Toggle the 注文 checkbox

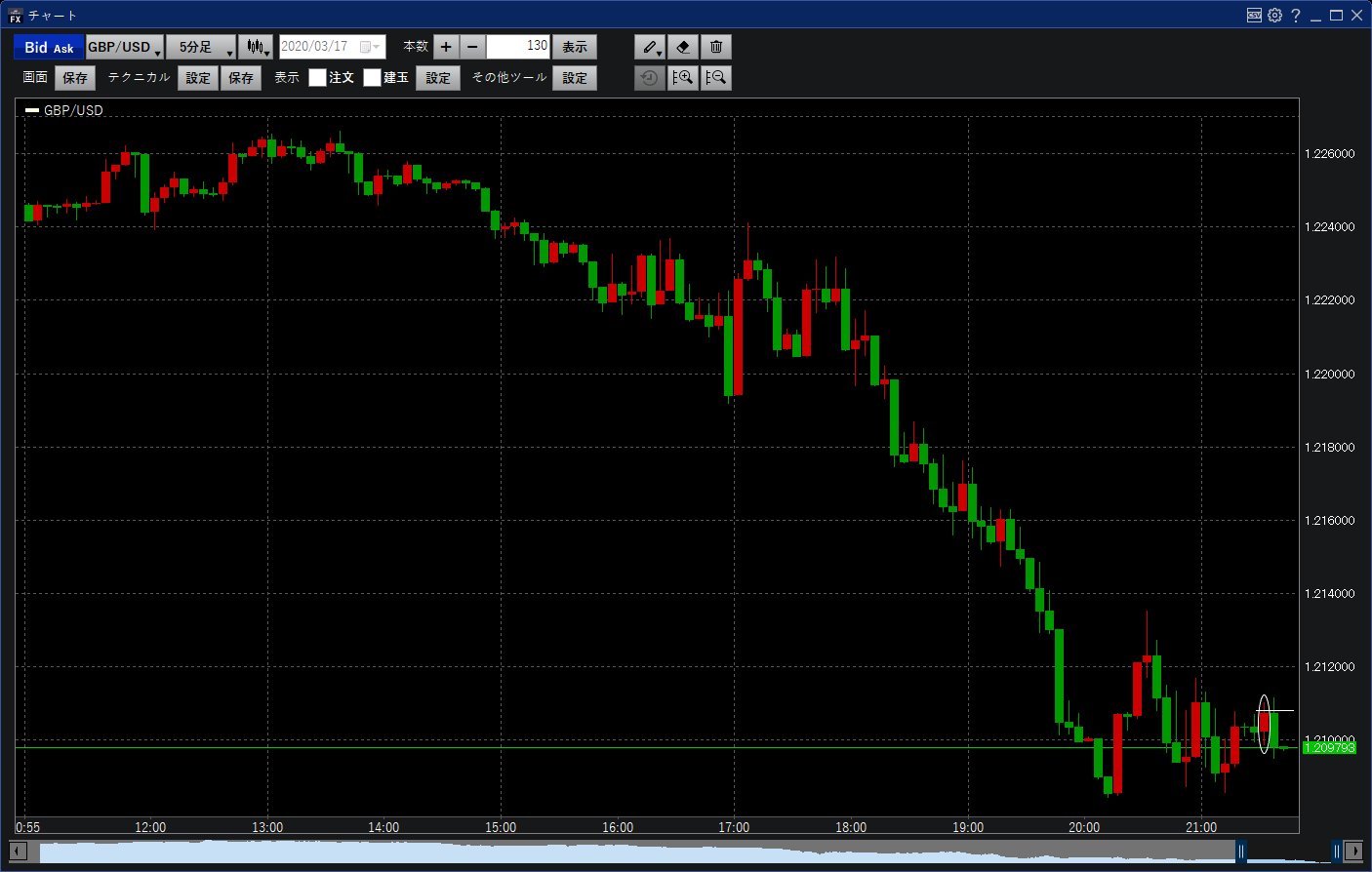tap(317, 78)
